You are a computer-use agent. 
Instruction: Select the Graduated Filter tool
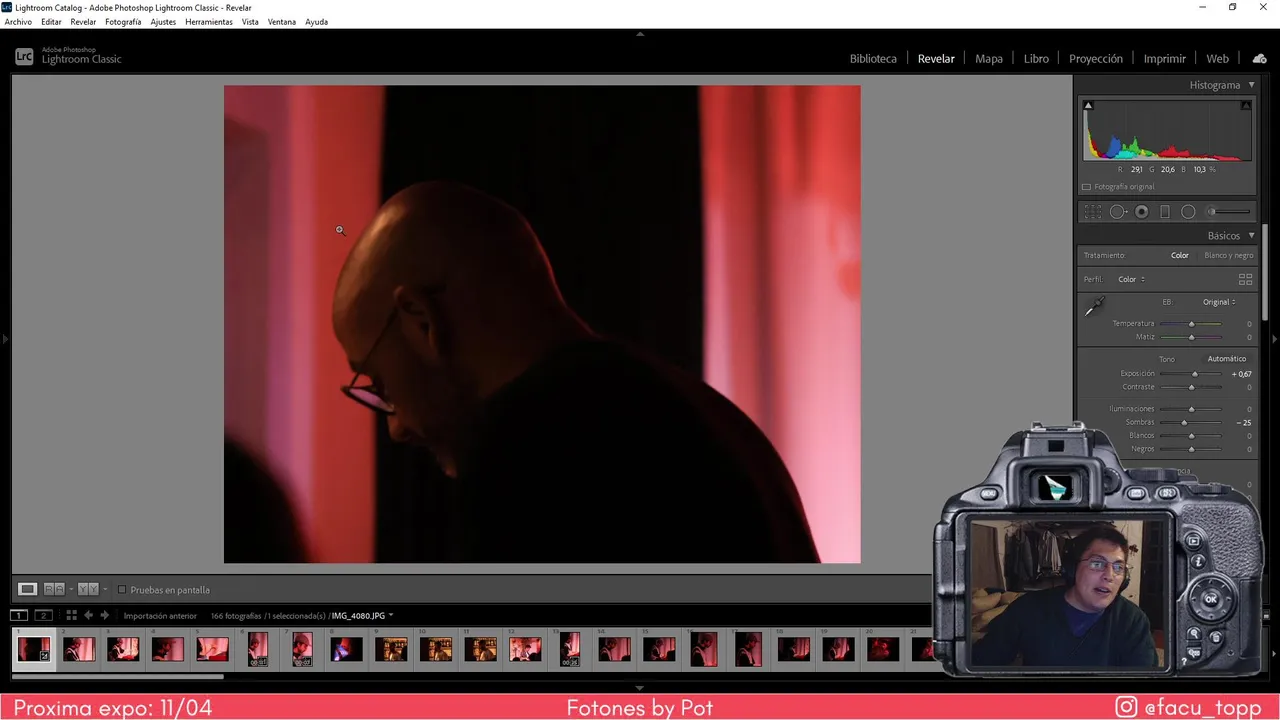1165,212
